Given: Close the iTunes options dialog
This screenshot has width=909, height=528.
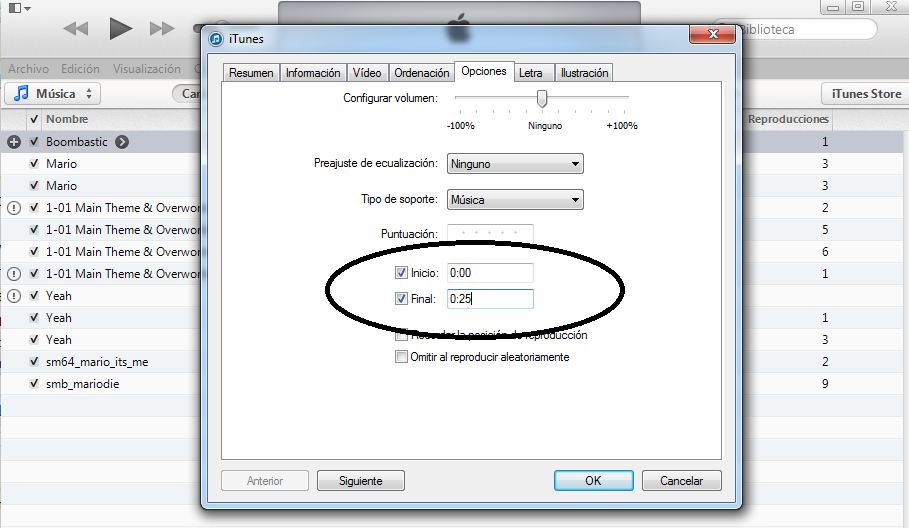Looking at the screenshot, I should (712, 34).
